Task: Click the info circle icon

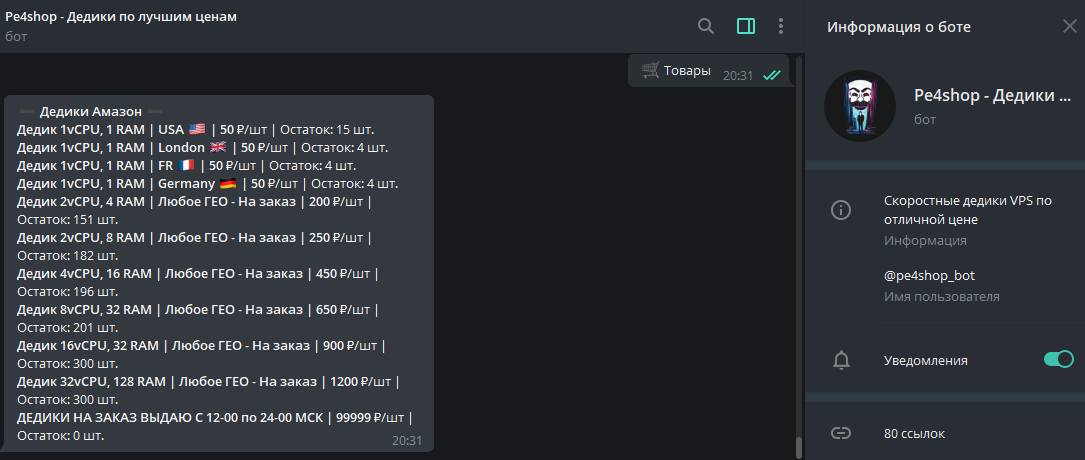Action: tap(841, 210)
